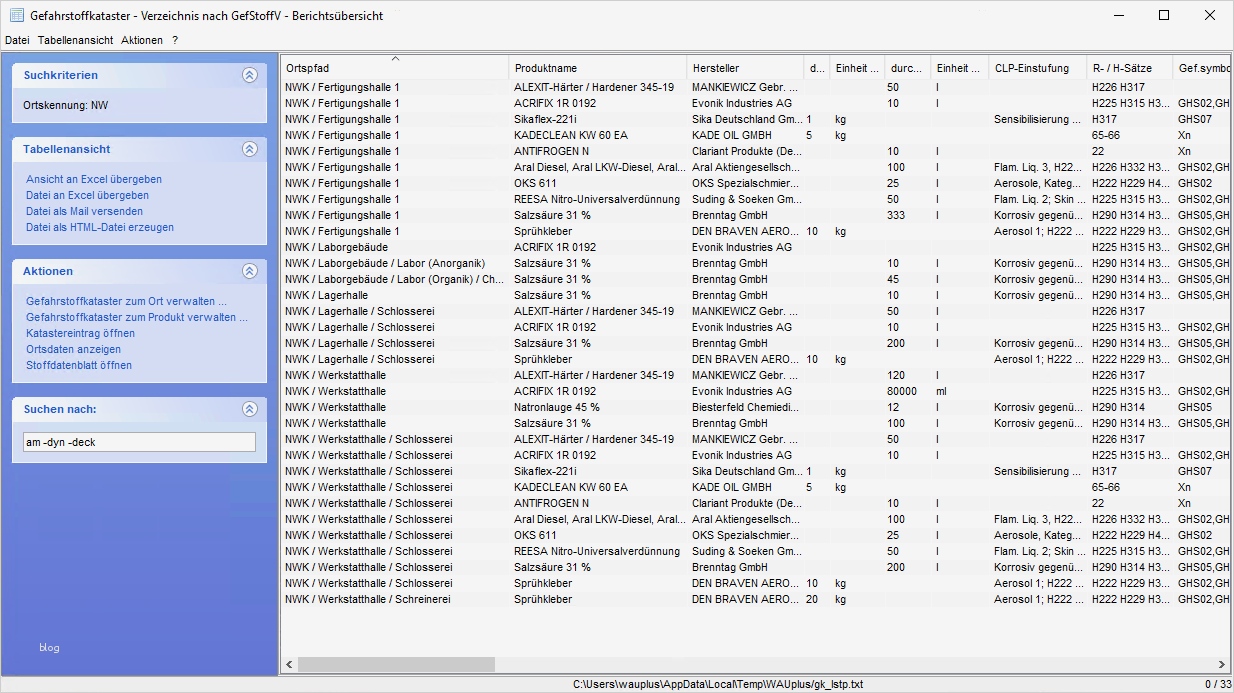Click Stoffdatenblatt öffnen link
This screenshot has height=693, width=1234.
79,365
